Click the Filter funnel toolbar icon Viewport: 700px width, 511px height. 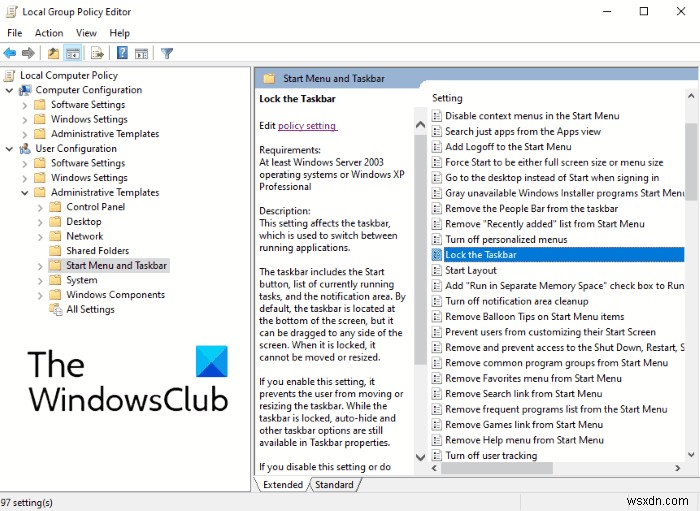(x=167, y=54)
